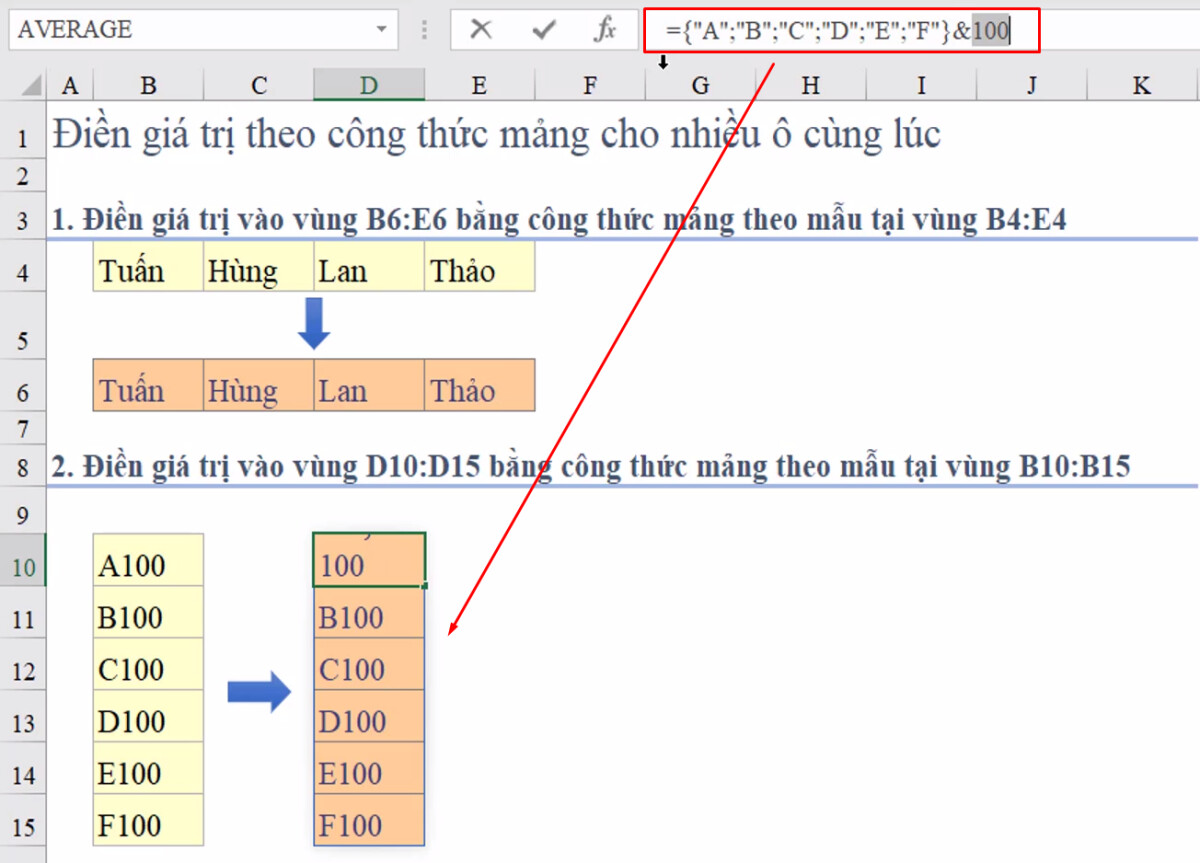This screenshot has width=1200, height=863.
Task: Select column B header
Action: click(148, 86)
